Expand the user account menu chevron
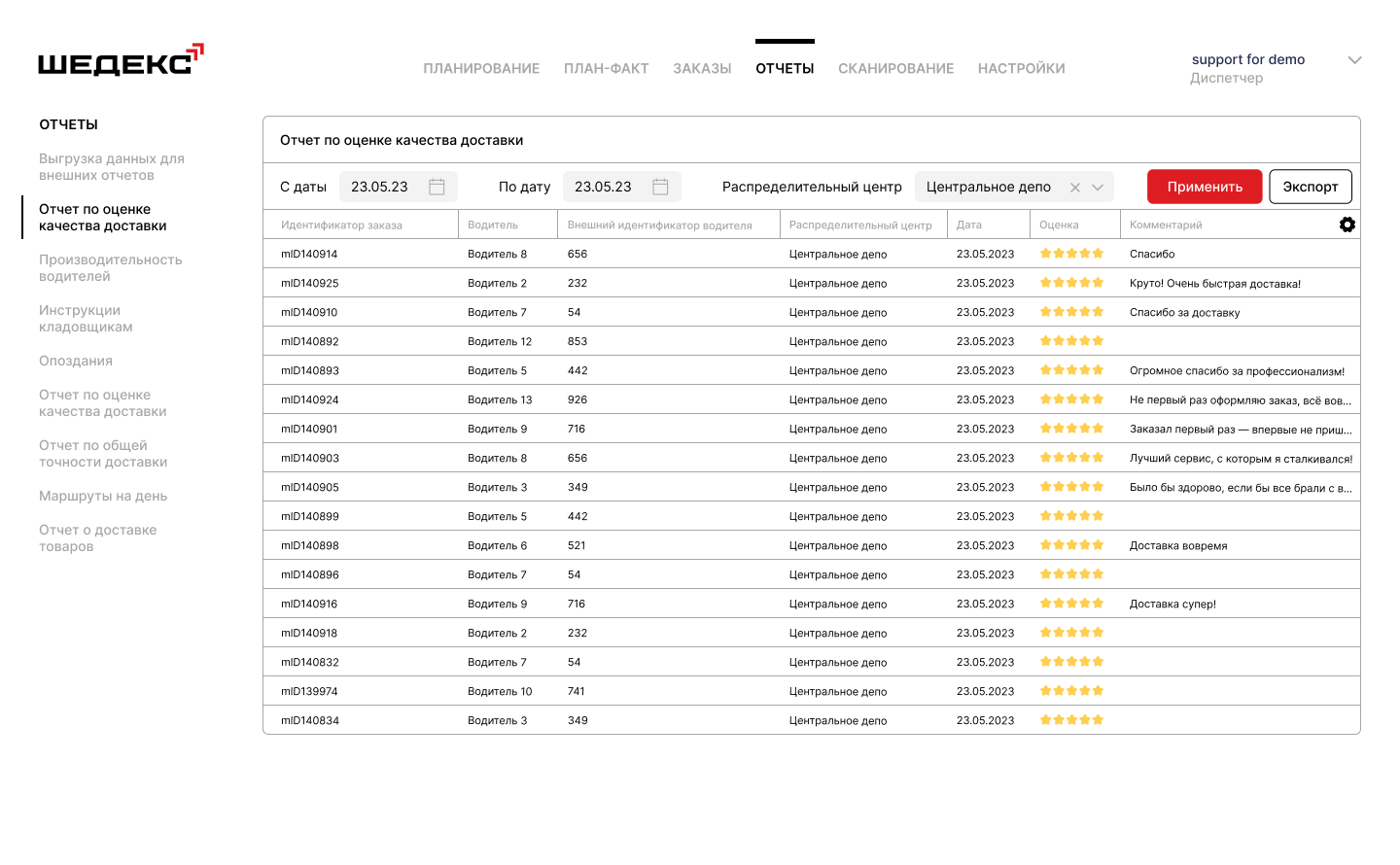Image resolution: width=1400 pixels, height=865 pixels. pos(1354,60)
